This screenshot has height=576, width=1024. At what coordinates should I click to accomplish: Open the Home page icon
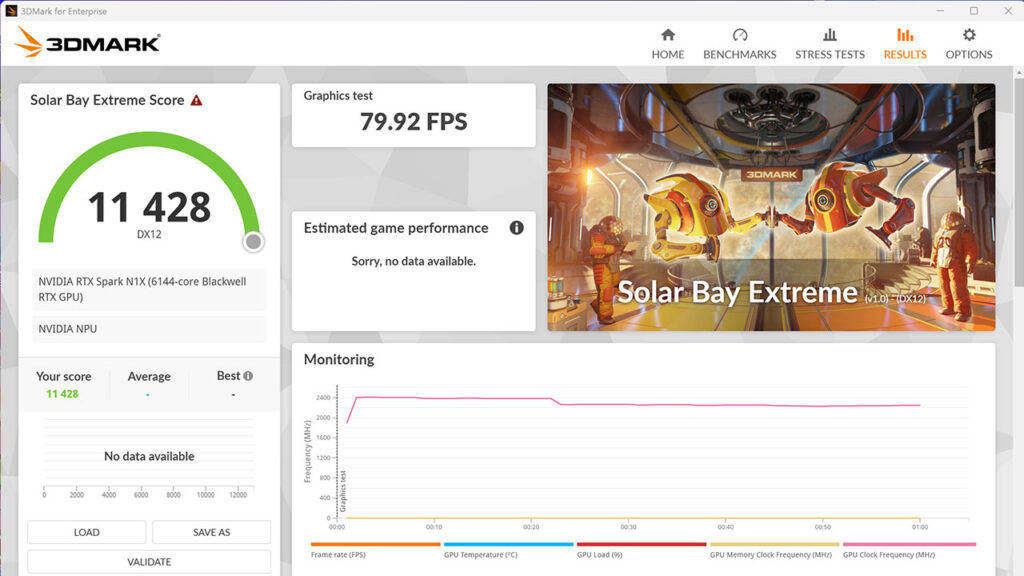point(667,35)
